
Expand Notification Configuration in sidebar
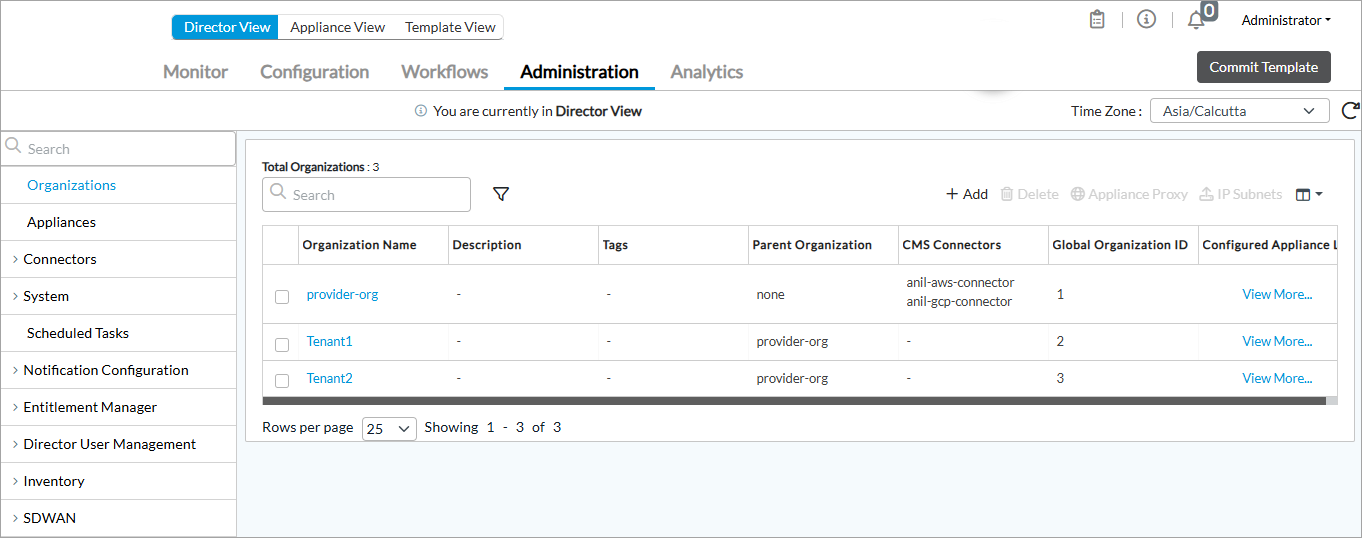[x=106, y=370]
